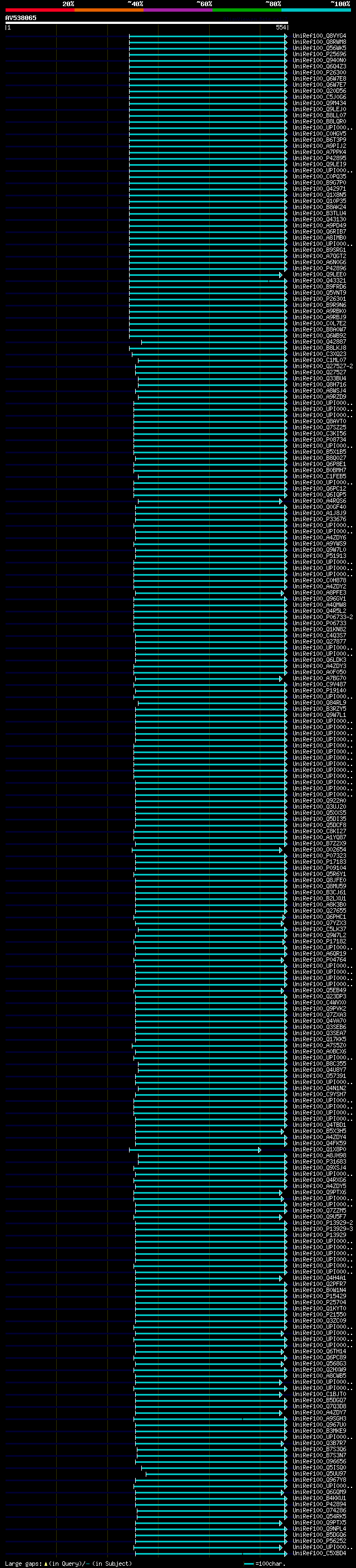Viewport: 356px width, 1568px height.
Task: Select hit label UniRef100_Q27527-2
Action: coord(323,366)
